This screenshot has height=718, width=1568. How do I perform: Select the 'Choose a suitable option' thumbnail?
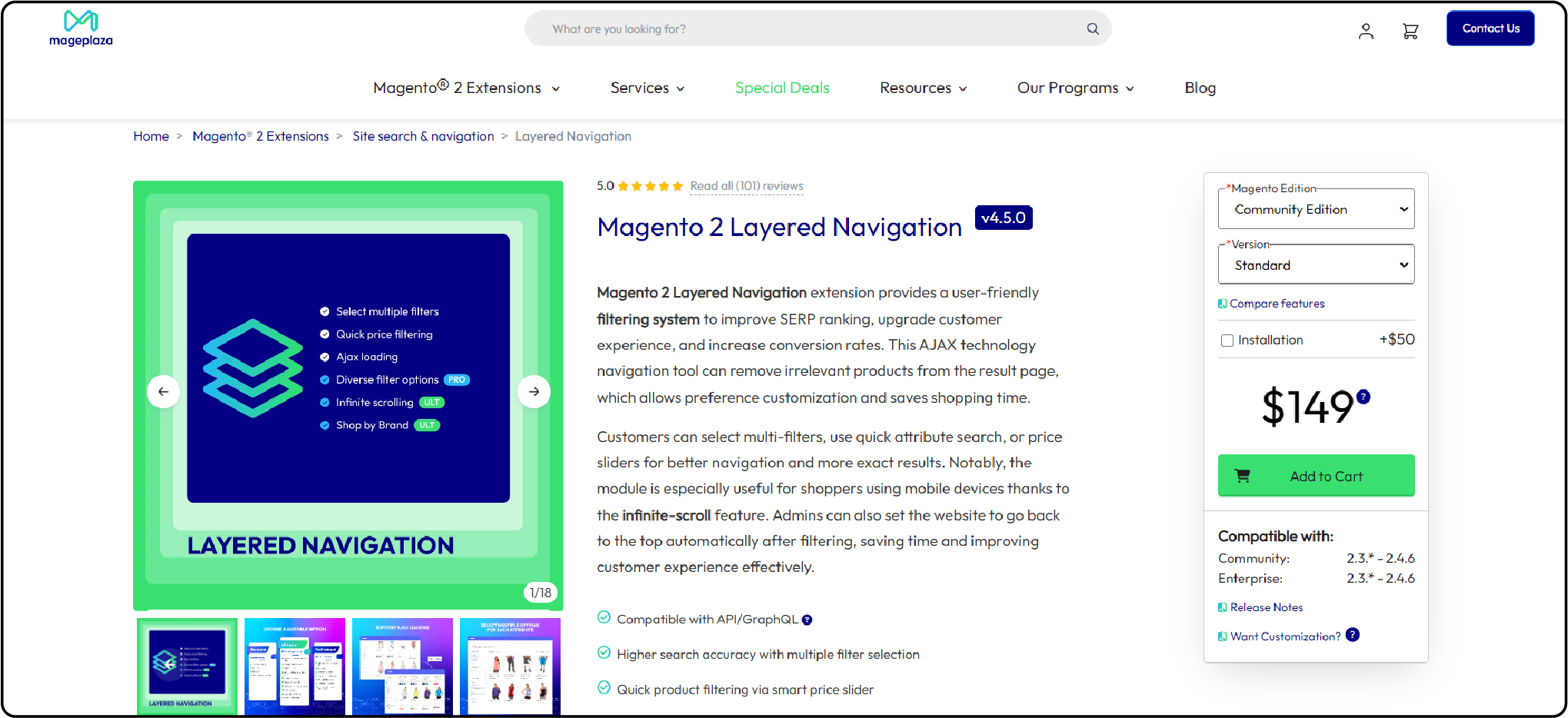tap(295, 666)
